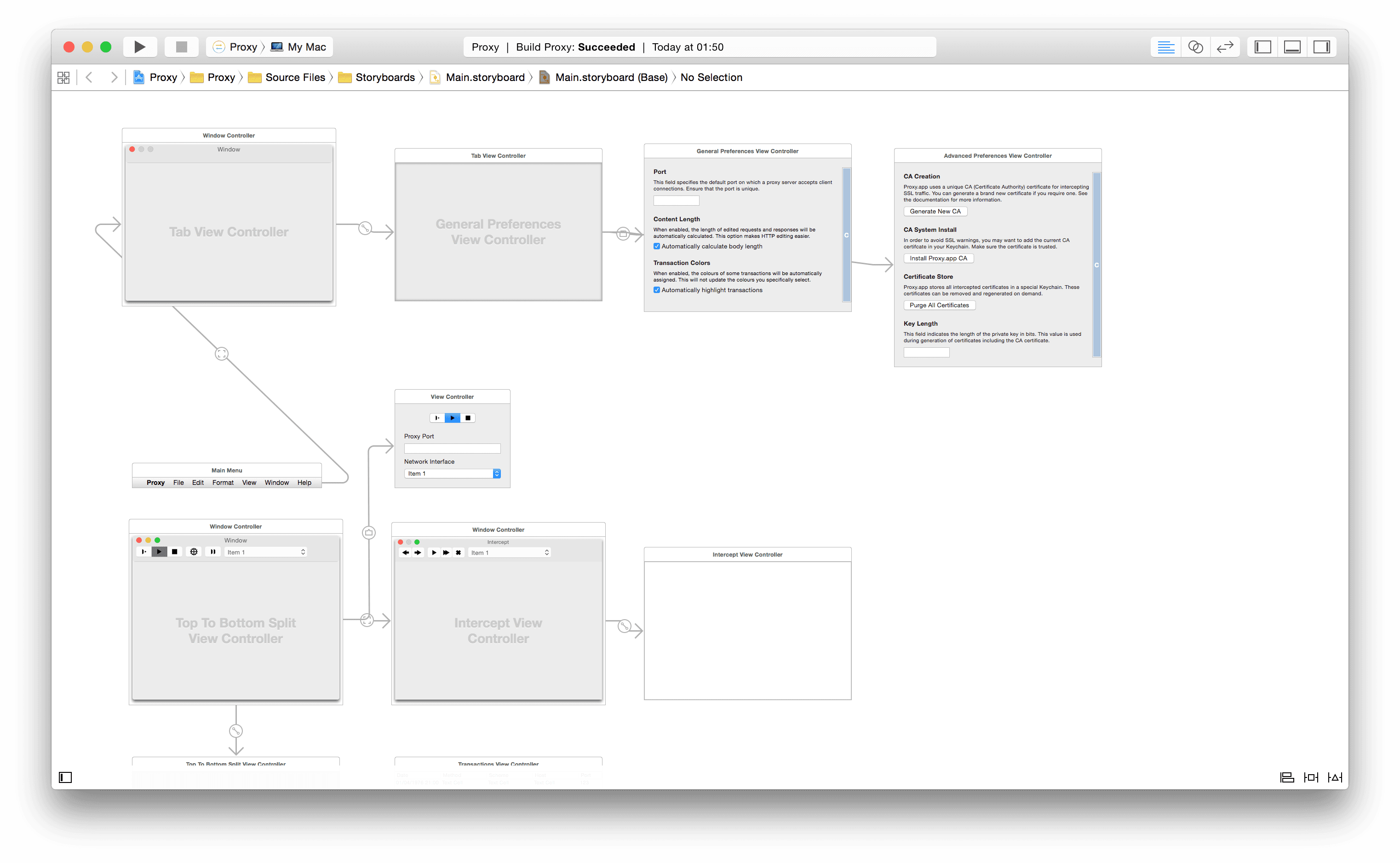Choose the My Mac run destination
Screen dimensions: 1400x863
pos(299,47)
